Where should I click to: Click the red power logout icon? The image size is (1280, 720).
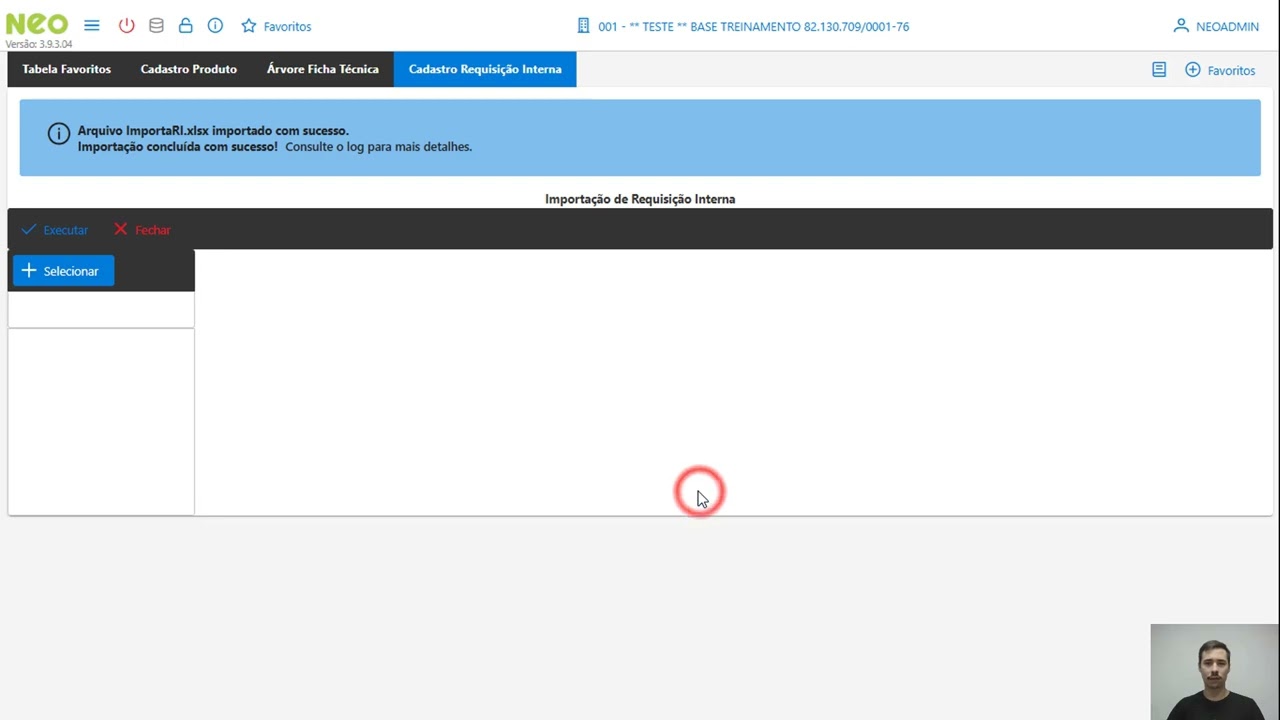(x=126, y=26)
